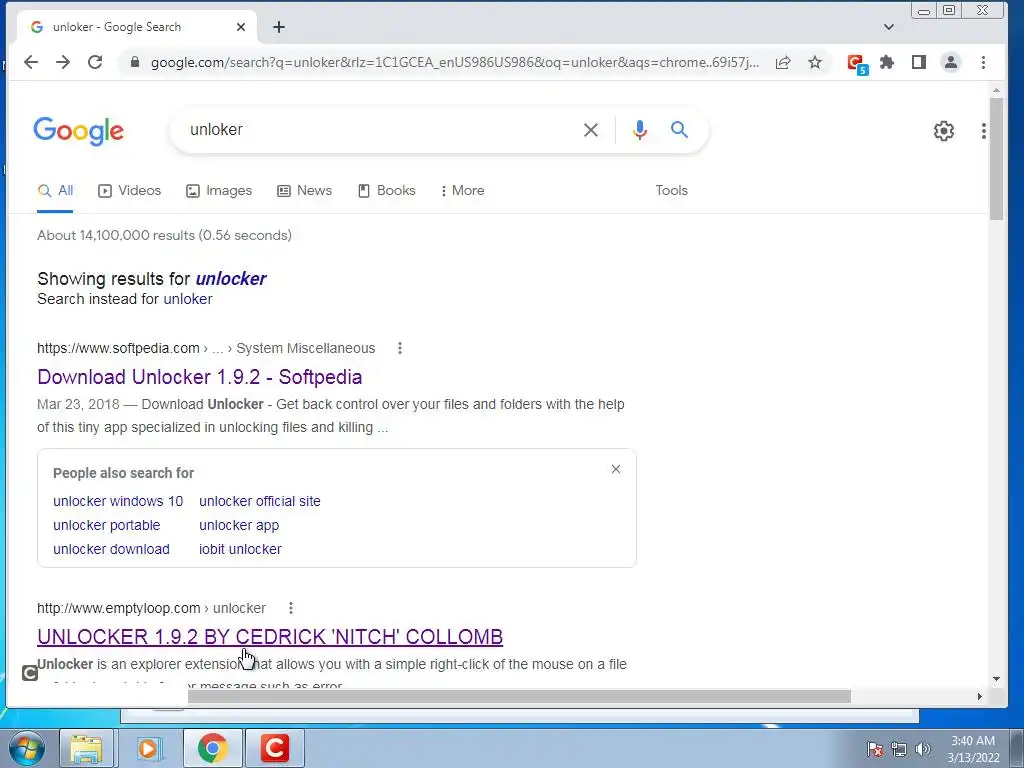Open the search Tools options
This screenshot has height=768, width=1024.
coord(671,191)
